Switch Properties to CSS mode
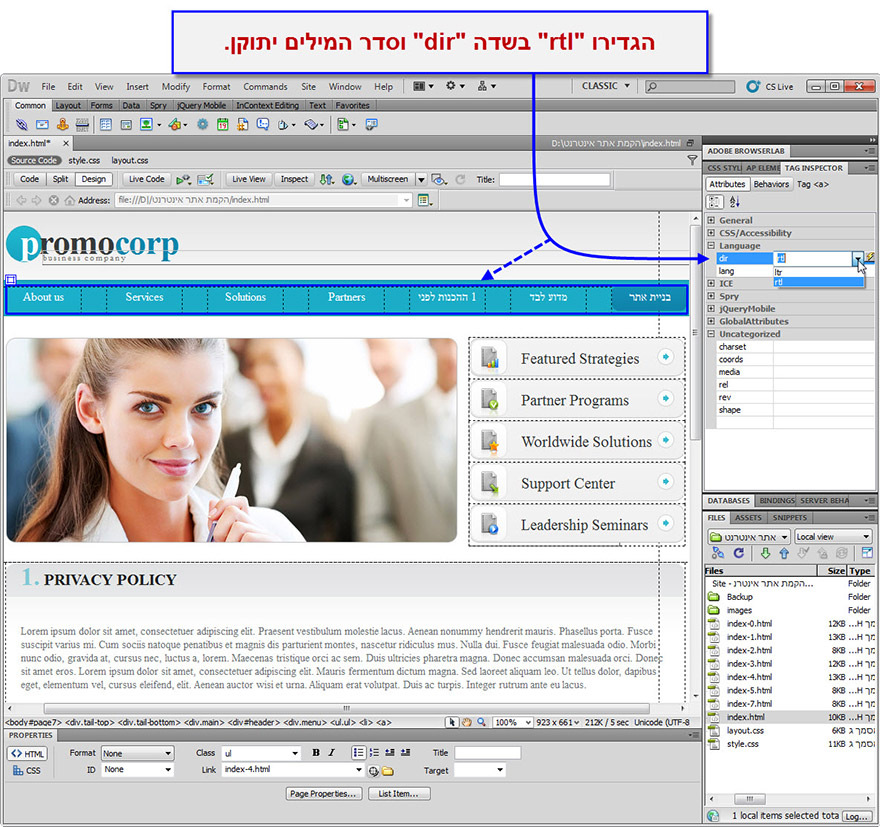Viewport: 880px width, 827px height. (26, 771)
